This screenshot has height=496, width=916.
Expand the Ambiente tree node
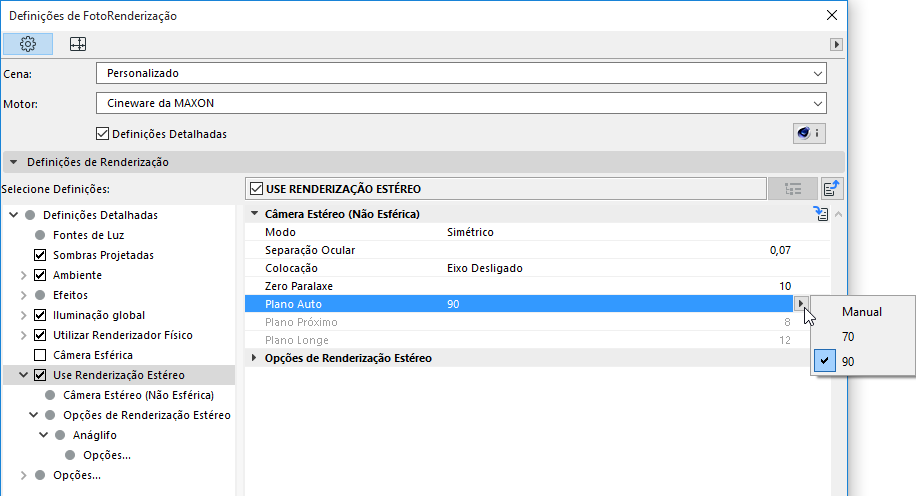(x=23, y=275)
